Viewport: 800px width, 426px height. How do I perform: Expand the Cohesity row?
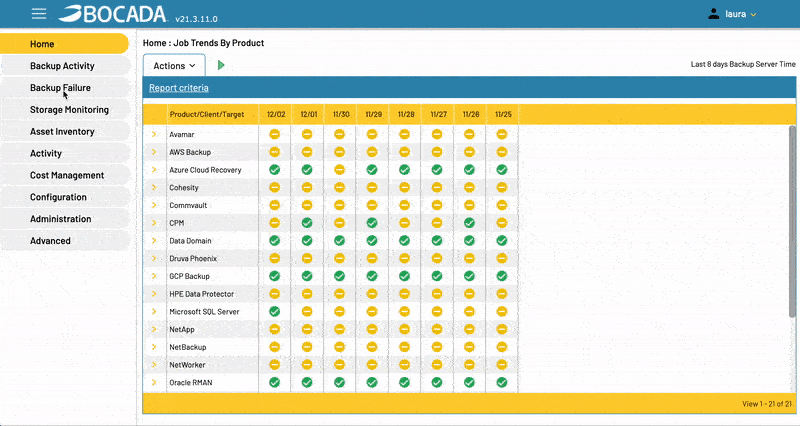[x=154, y=187]
